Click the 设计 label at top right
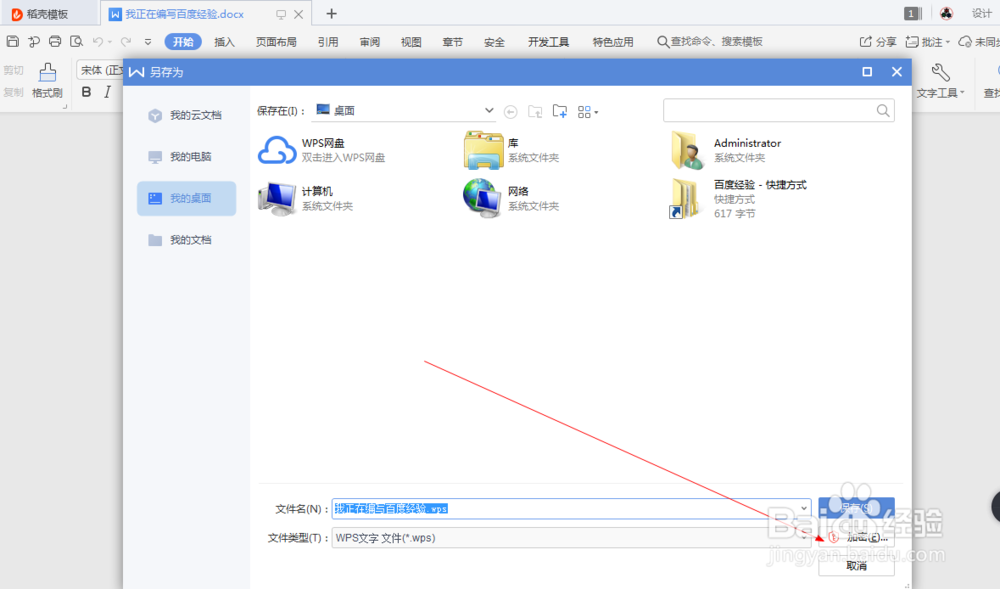This screenshot has width=1000, height=589. (982, 13)
